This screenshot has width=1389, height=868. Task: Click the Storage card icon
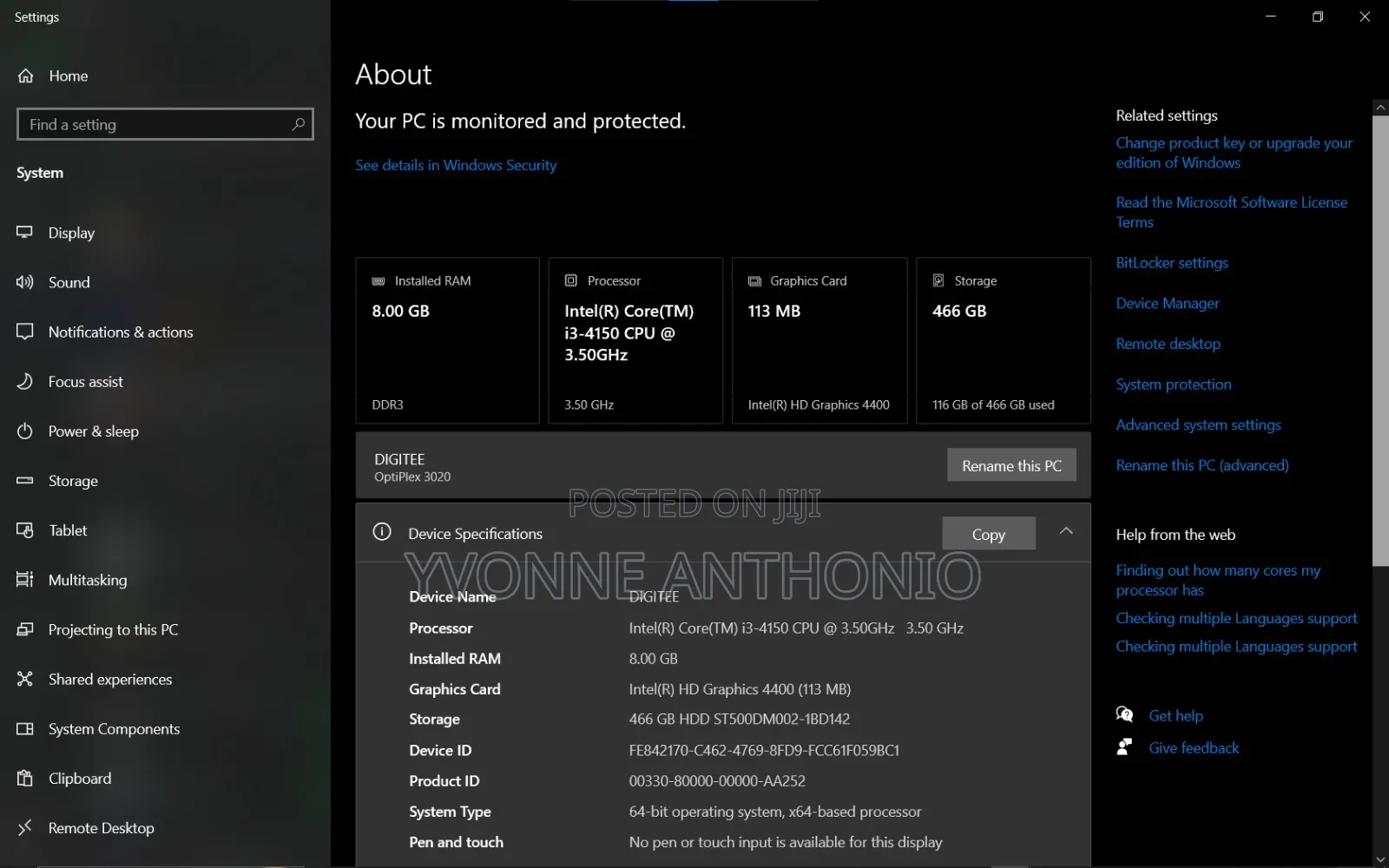(938, 280)
